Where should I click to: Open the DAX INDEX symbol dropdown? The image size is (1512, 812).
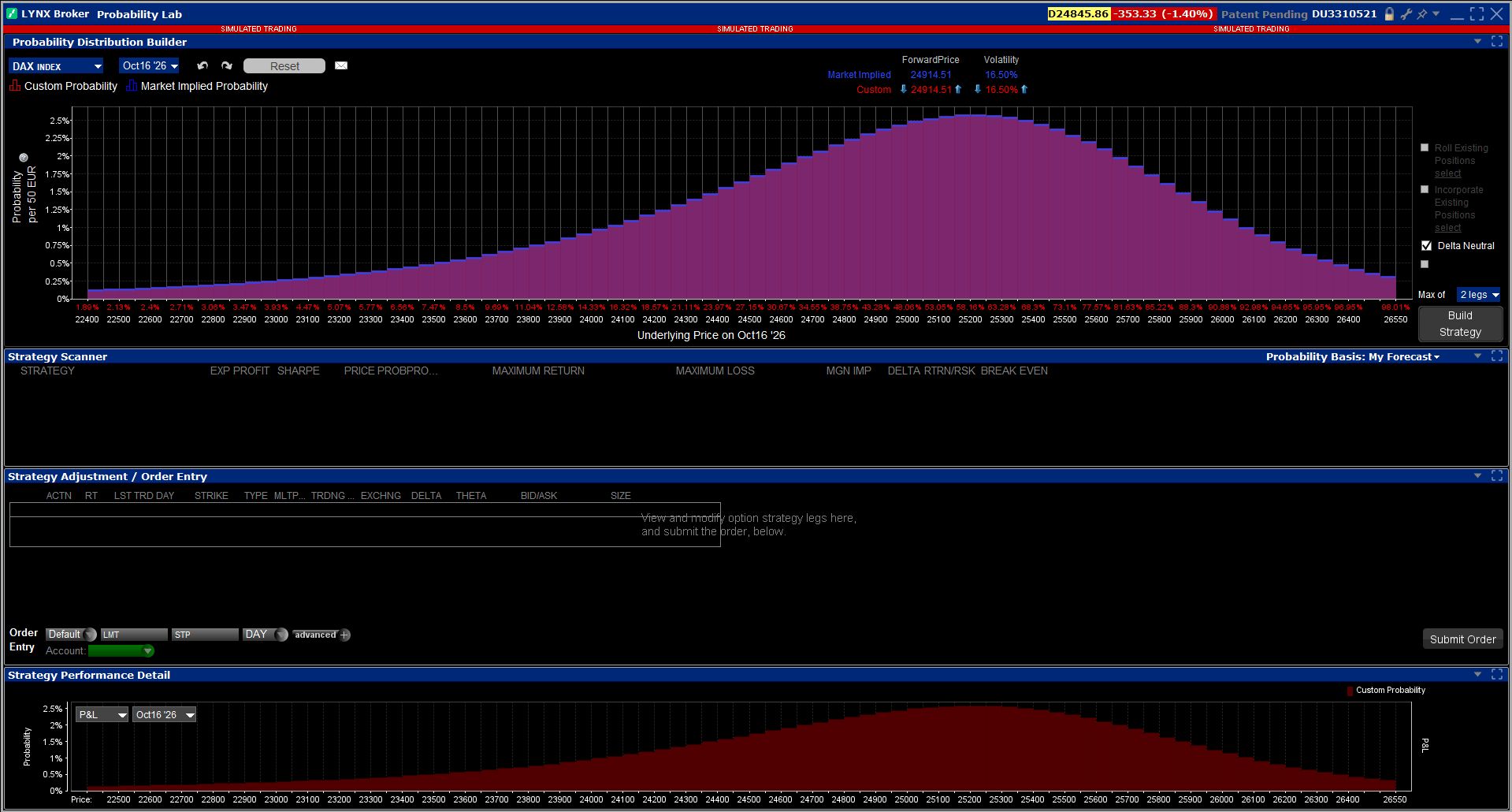[56, 66]
